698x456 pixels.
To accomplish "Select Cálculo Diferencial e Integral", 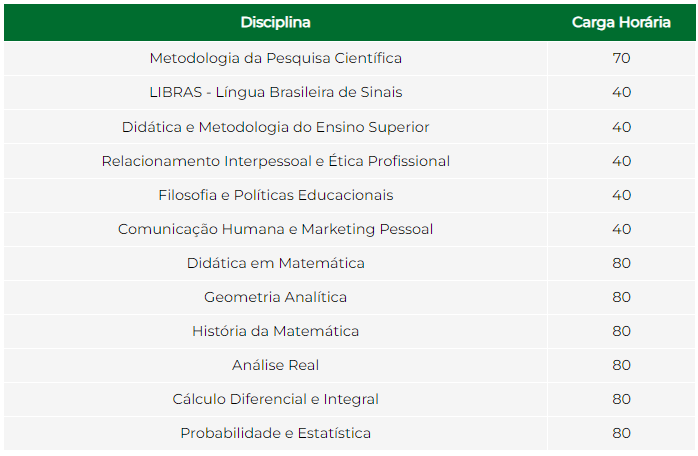I will tap(276, 399).
